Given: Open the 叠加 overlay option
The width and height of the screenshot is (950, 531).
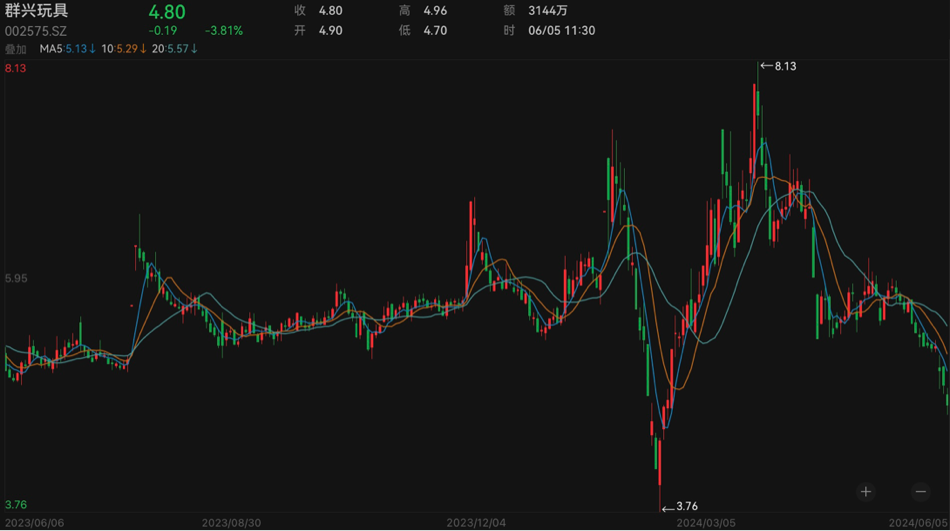Looking at the screenshot, I should click(x=16, y=49).
